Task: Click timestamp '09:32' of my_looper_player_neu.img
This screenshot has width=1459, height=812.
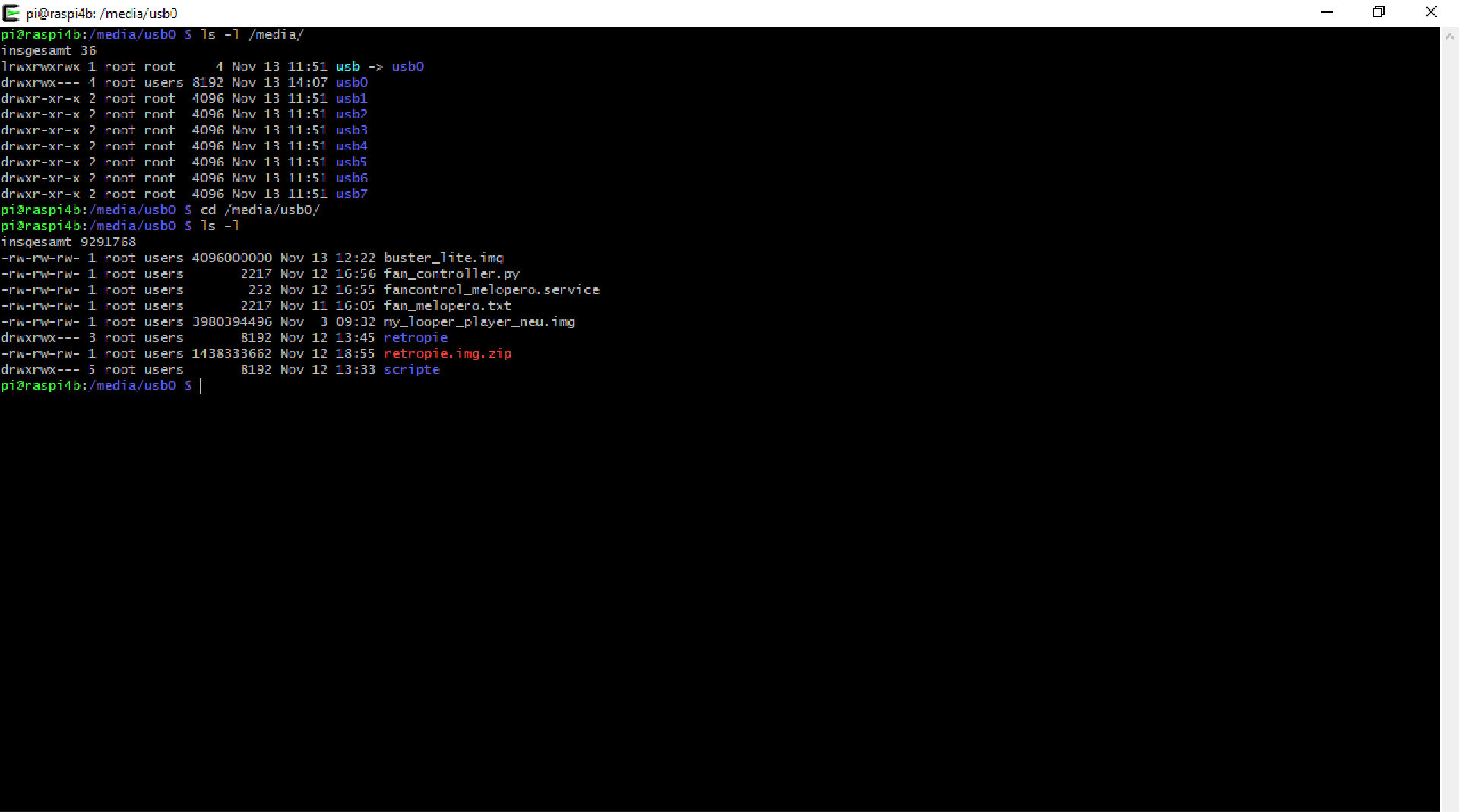Action: tap(356, 322)
